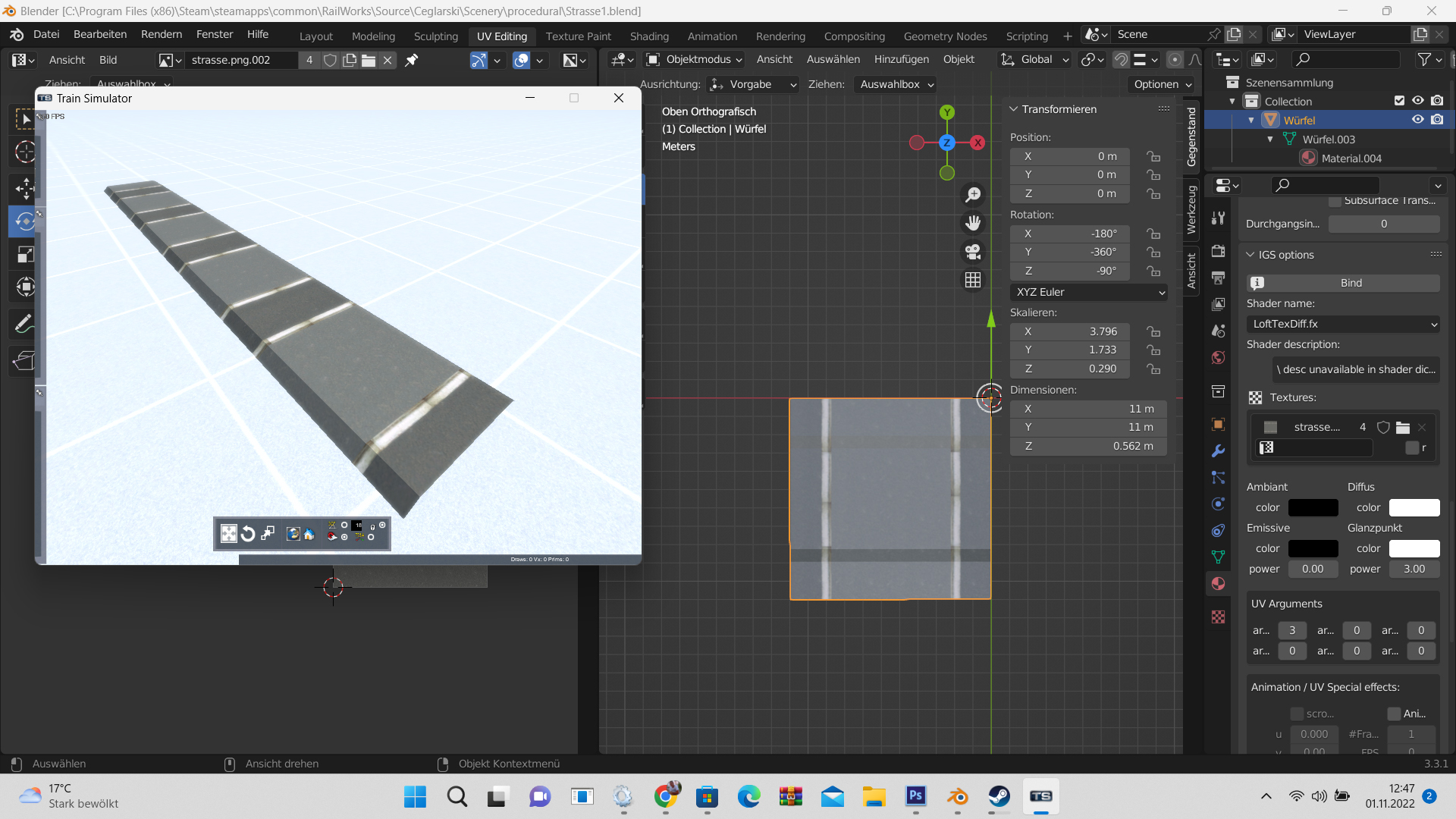Select the Scale tool in UV editor
This screenshot has height=819, width=1456.
tap(25, 254)
